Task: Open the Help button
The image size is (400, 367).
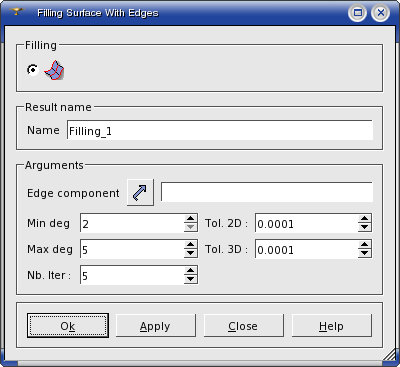Action: point(332,325)
